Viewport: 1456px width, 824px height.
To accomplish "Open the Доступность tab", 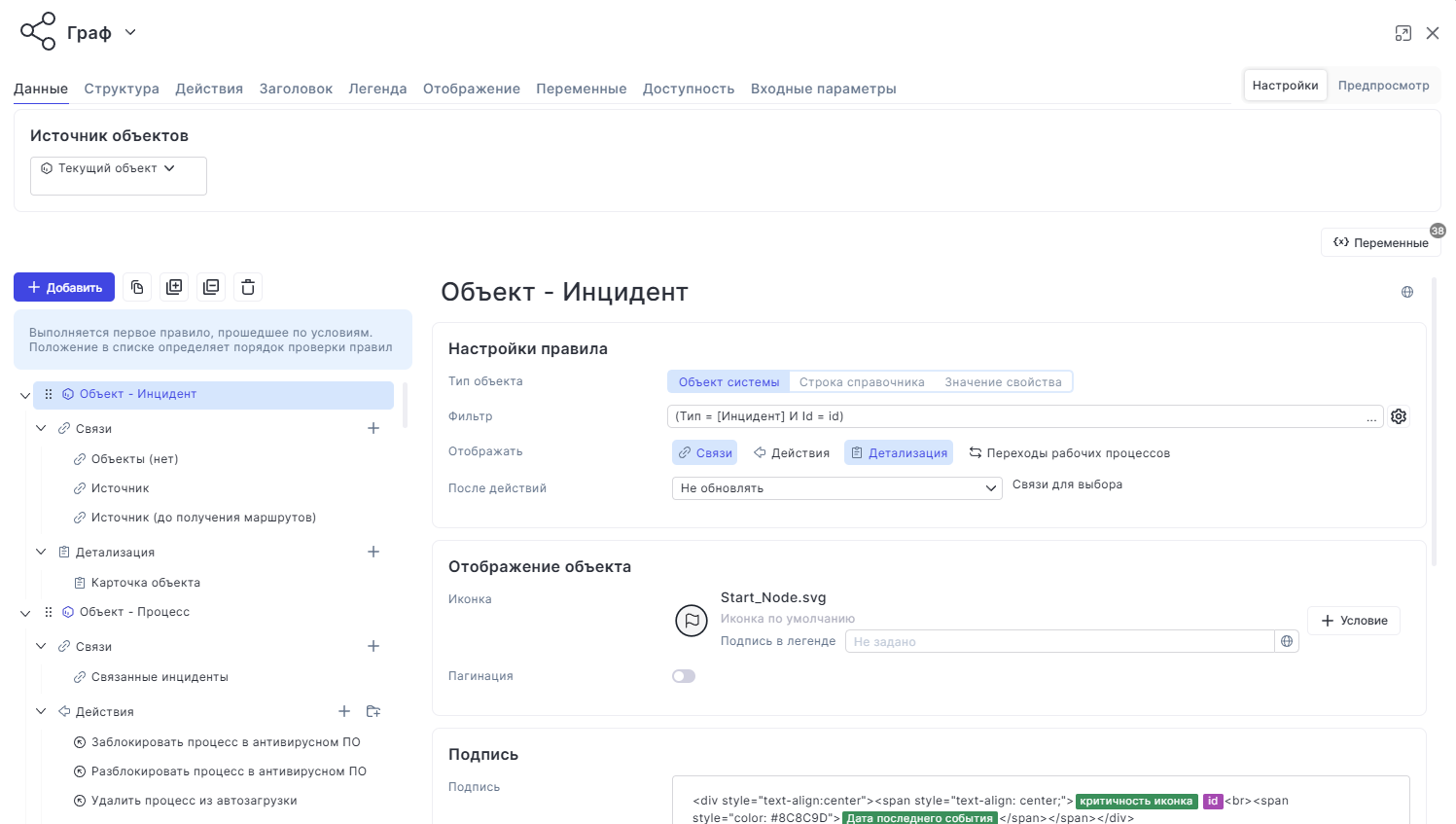I will coord(689,89).
